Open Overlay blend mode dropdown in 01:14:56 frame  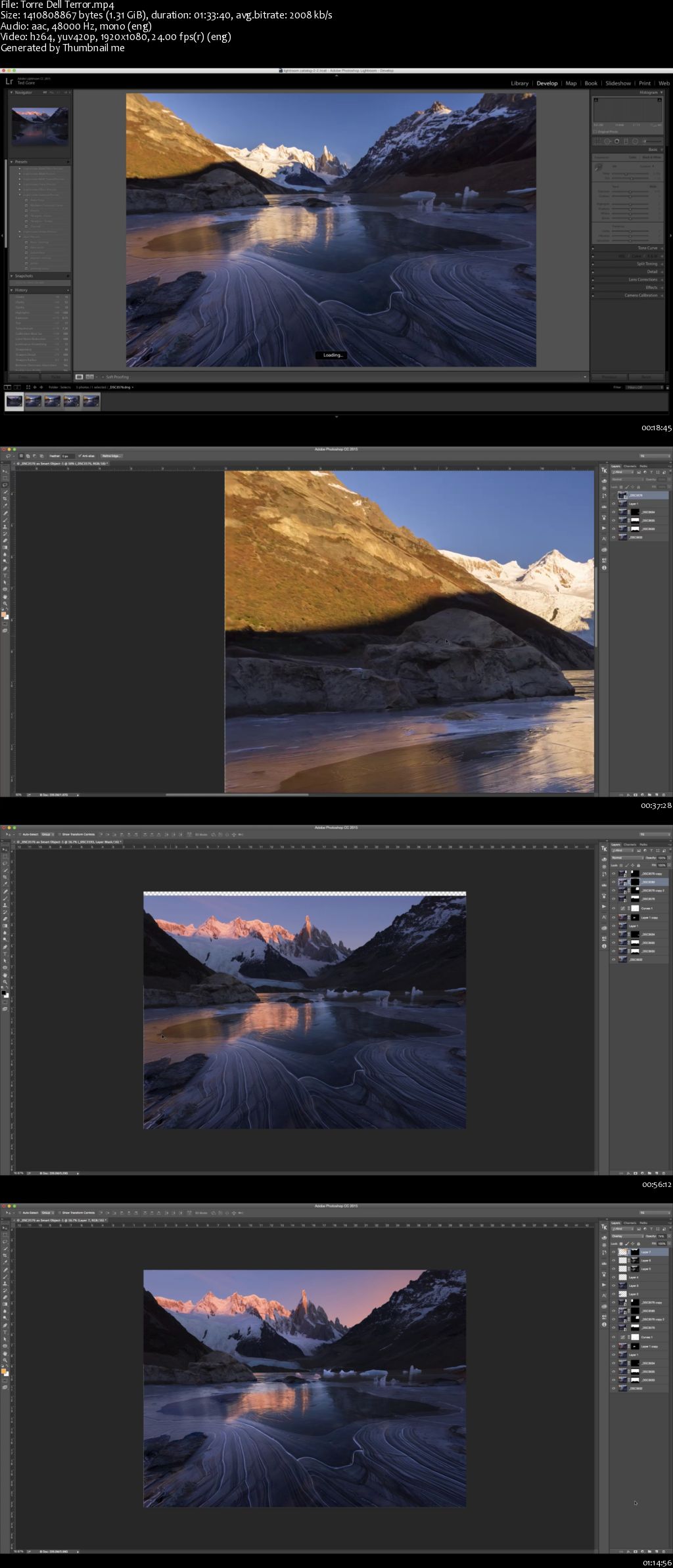coord(628,1236)
